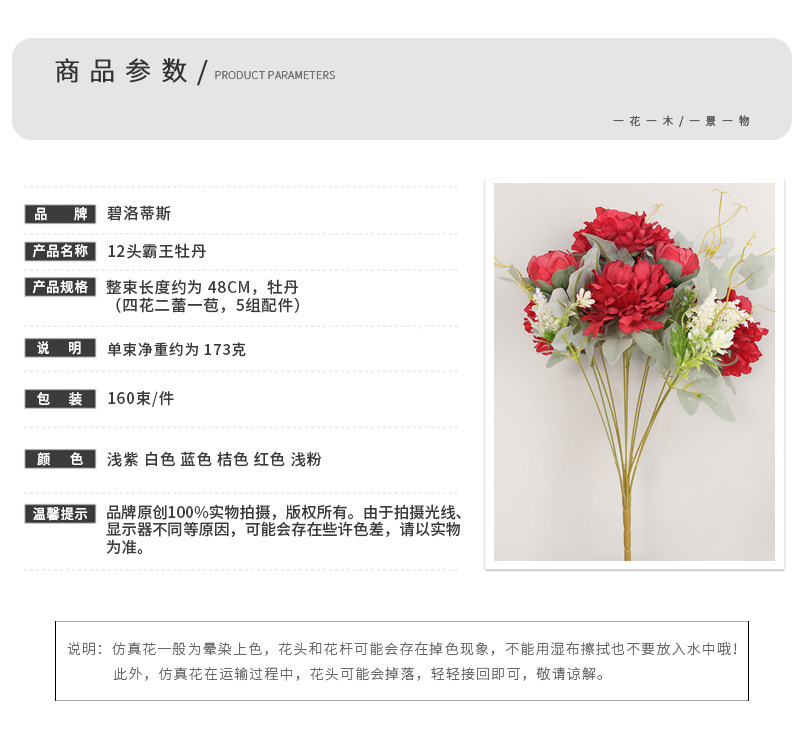Click the product name 12头霸王牡丹
Viewport: 800px width, 729px height.
click(x=157, y=251)
